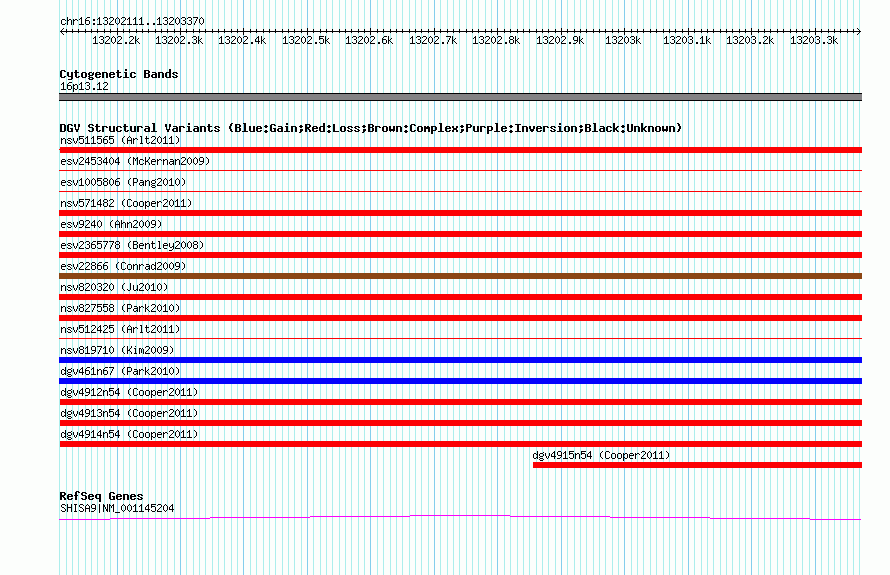Click the chr16:13202111..13203370 coordinate label

tap(132, 21)
